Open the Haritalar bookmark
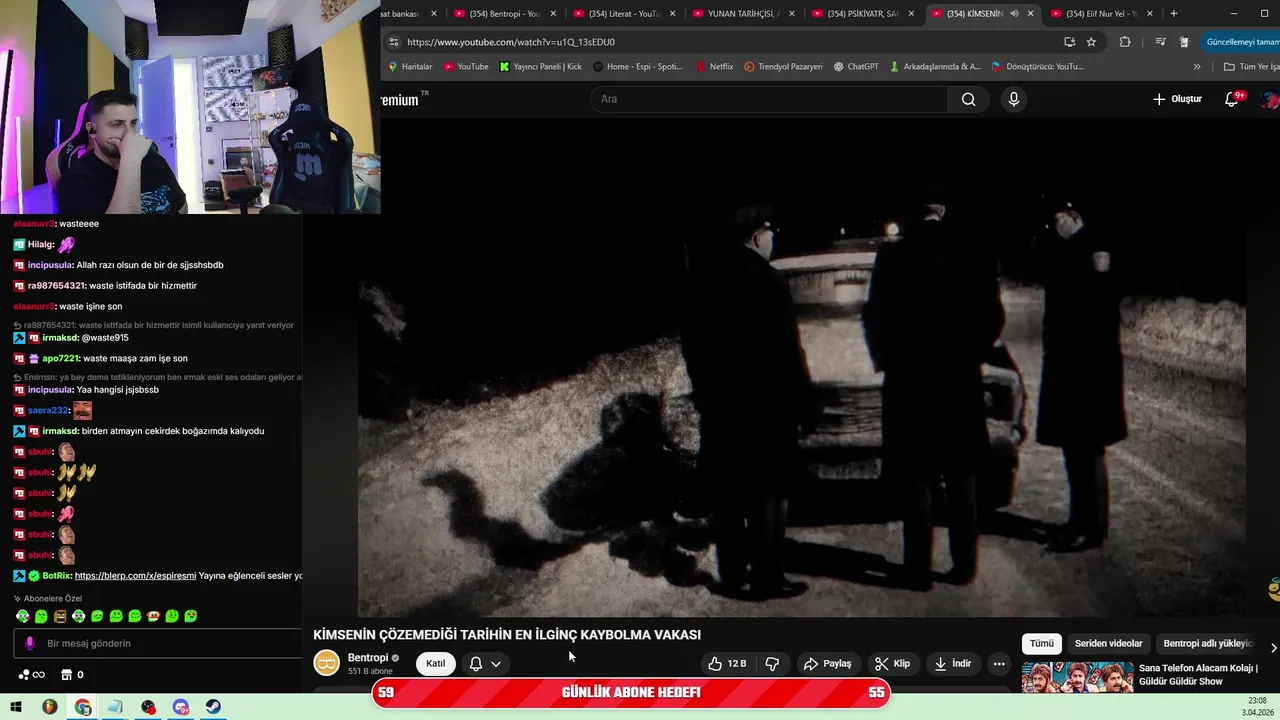The height and width of the screenshot is (720, 1280). [x=410, y=67]
